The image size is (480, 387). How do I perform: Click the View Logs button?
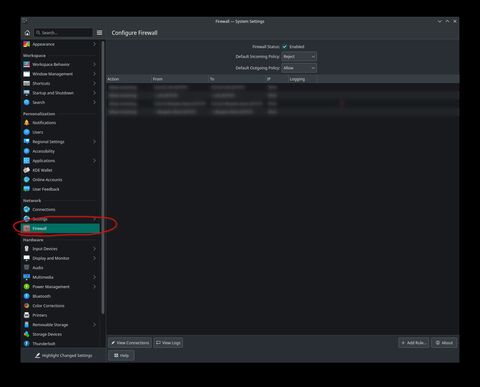pyautogui.click(x=168, y=343)
